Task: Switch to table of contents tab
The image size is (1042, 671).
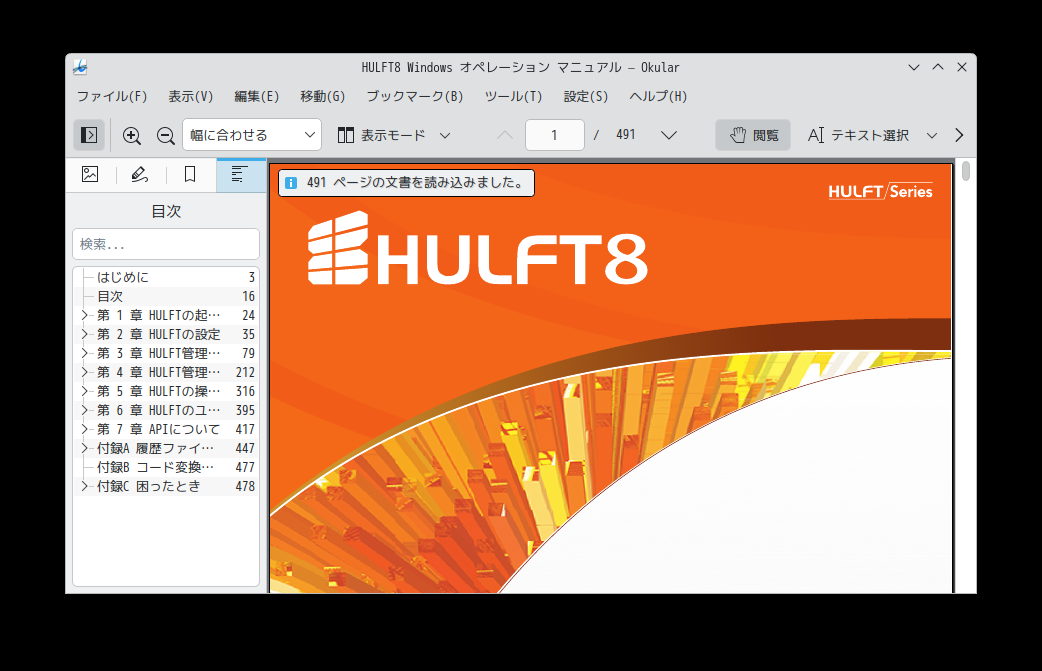Action: pyautogui.click(x=240, y=175)
